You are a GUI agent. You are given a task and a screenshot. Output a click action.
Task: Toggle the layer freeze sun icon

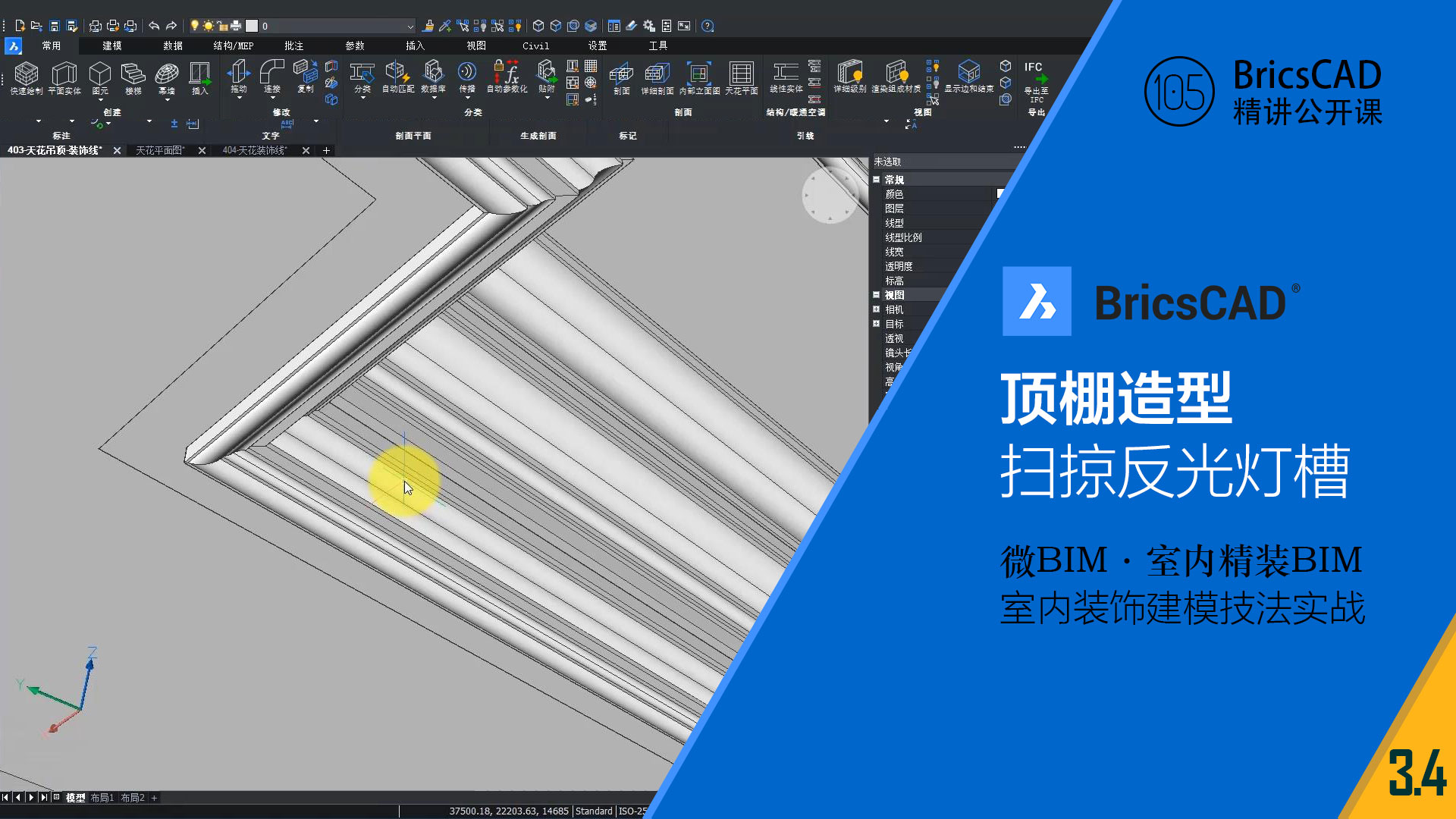(x=209, y=26)
